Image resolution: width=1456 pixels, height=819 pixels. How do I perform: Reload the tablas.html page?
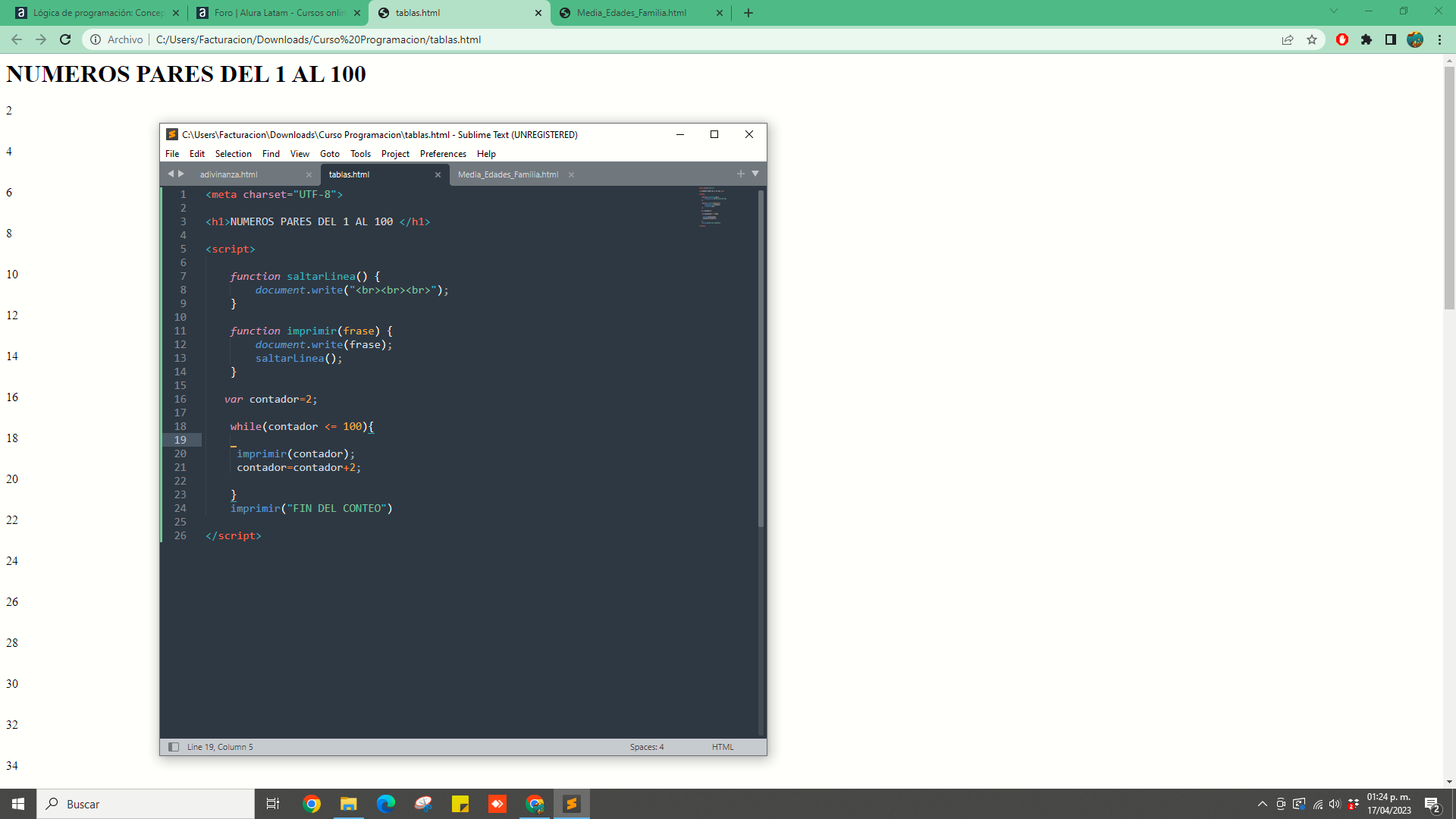tap(65, 39)
